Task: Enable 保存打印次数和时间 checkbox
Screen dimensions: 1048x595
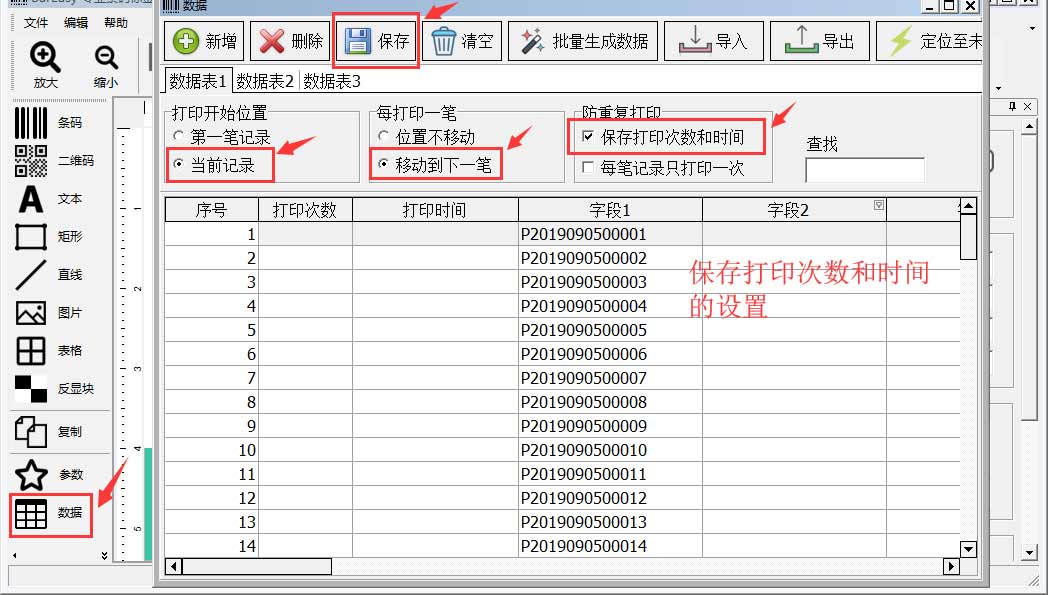Action: click(588, 137)
